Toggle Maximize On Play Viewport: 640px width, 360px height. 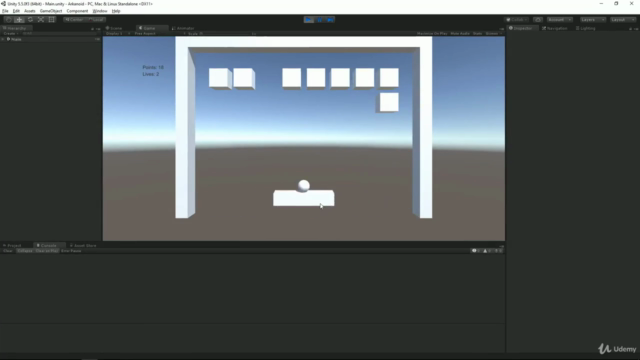coord(432,33)
